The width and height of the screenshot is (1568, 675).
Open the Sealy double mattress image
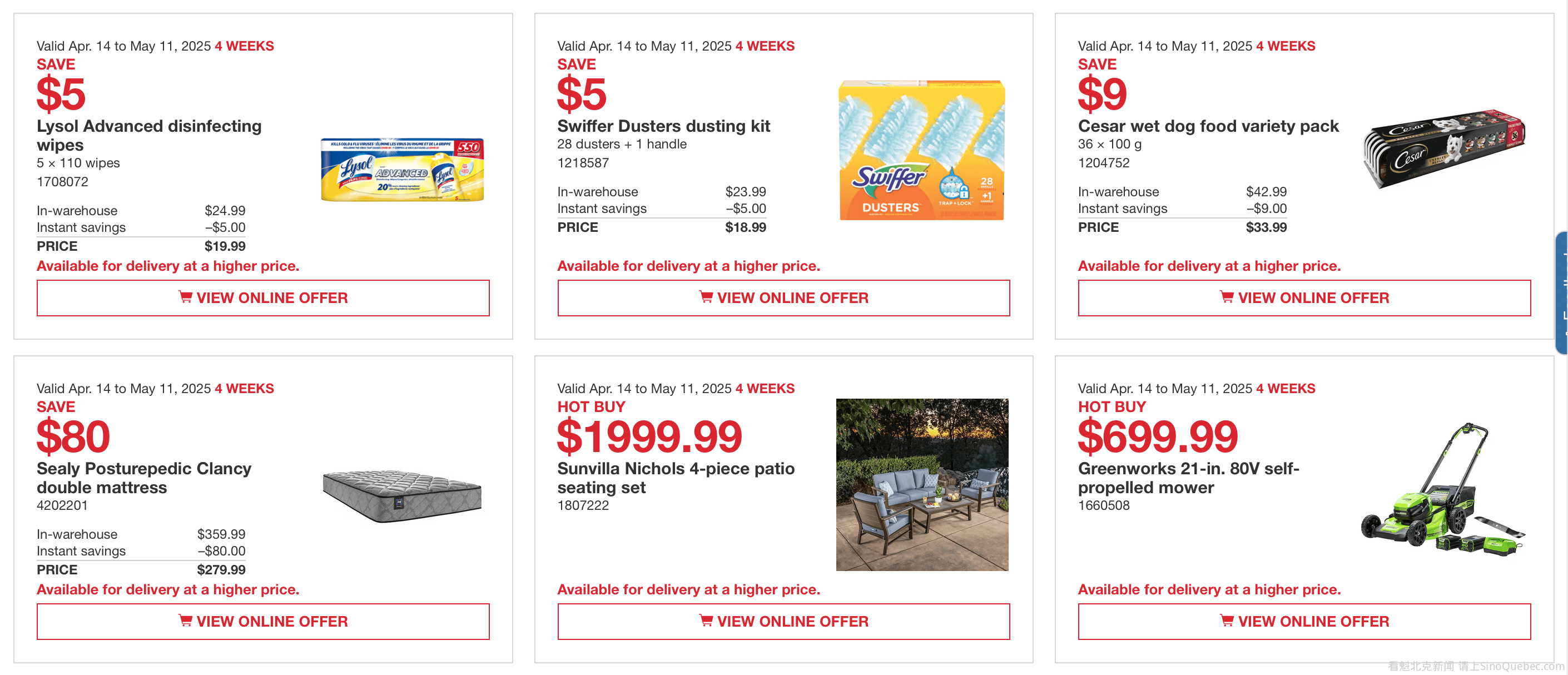402,495
